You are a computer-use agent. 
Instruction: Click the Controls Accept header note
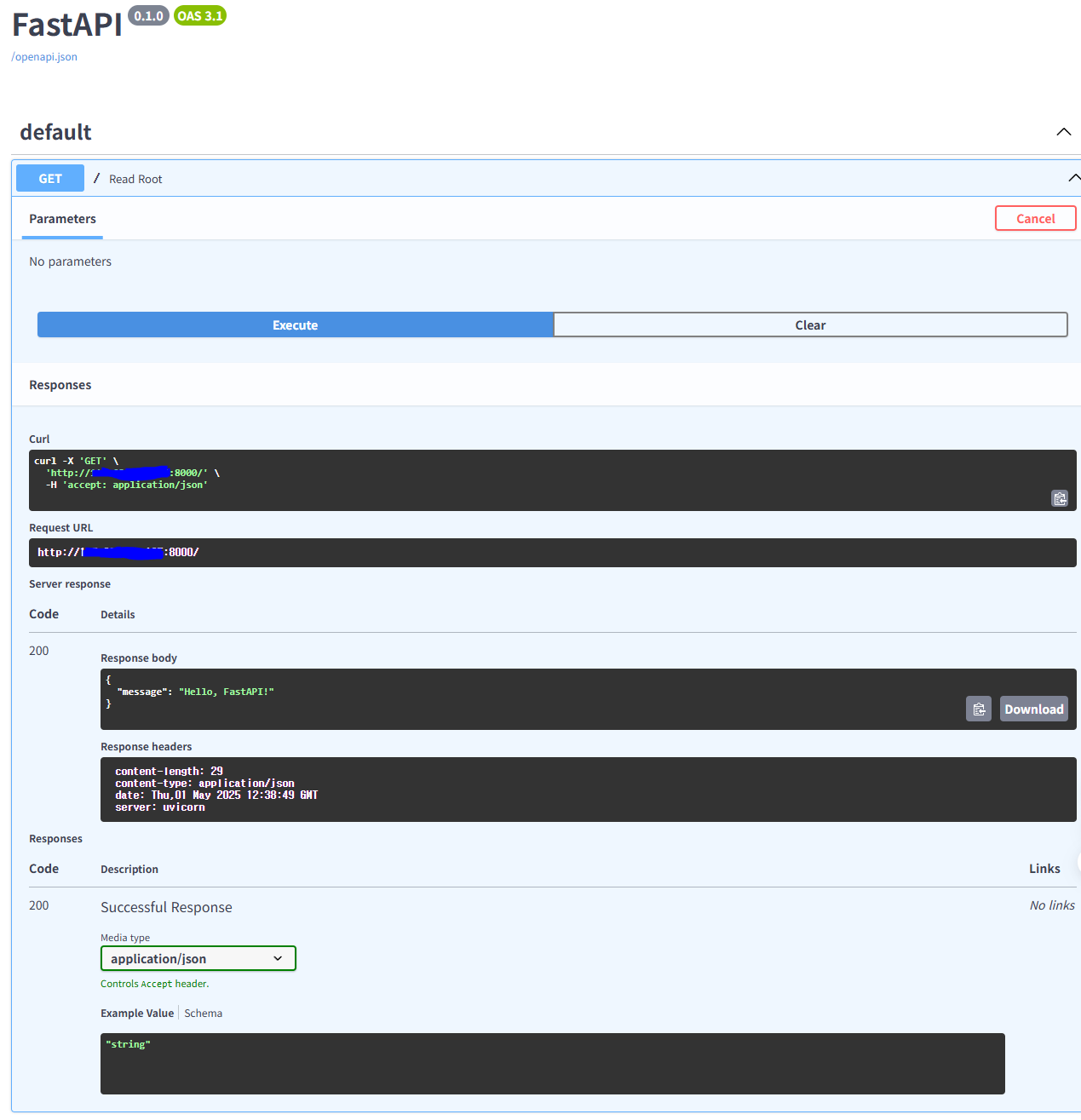[x=155, y=984]
